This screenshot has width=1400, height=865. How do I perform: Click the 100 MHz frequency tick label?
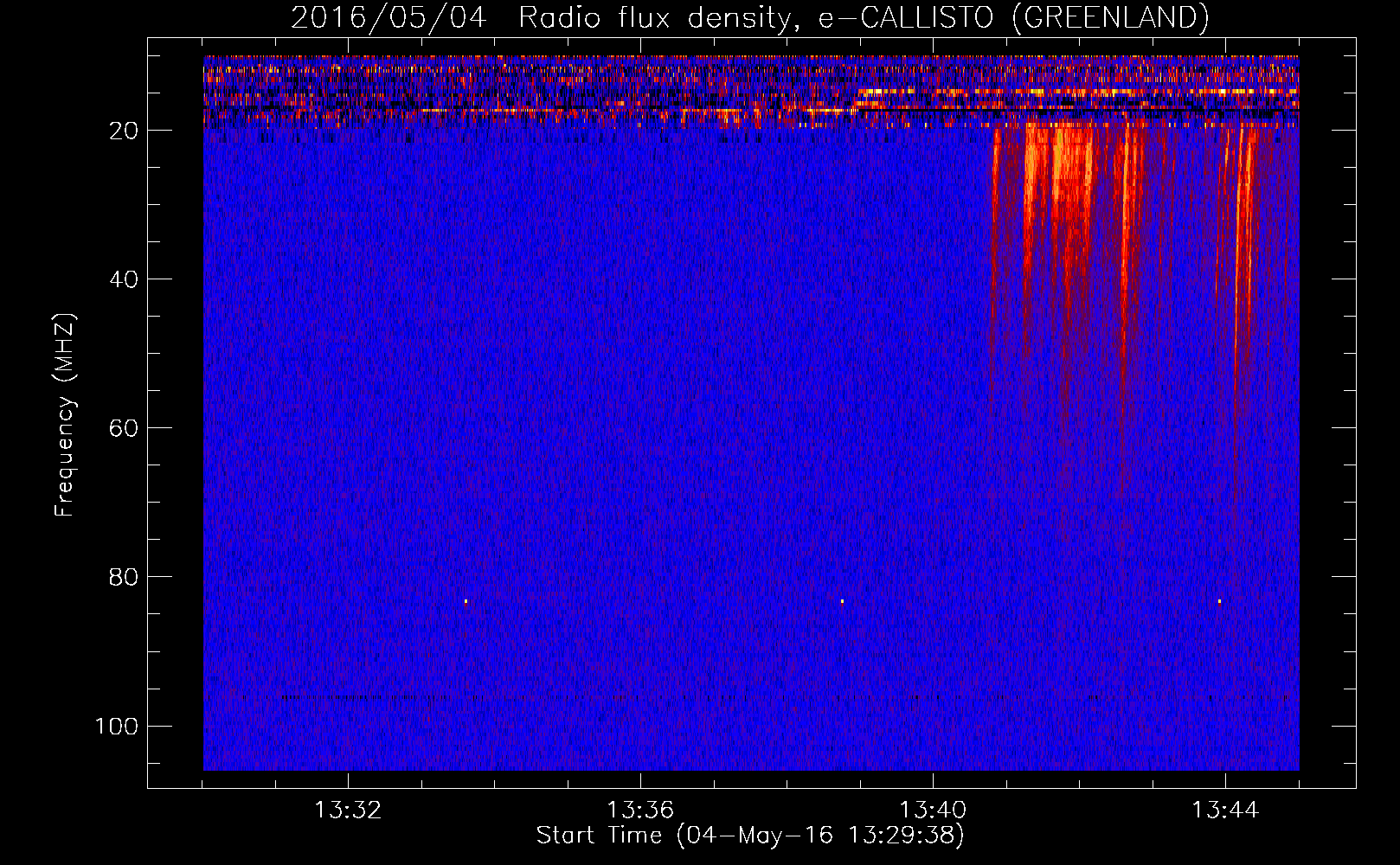tap(117, 726)
